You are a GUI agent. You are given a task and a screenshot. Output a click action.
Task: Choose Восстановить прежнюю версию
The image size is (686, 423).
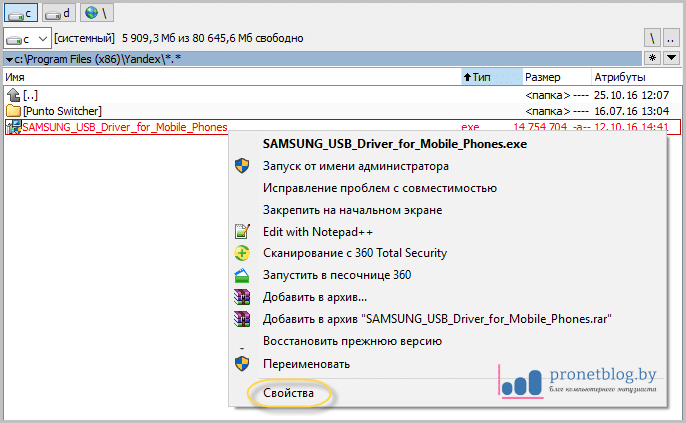pyautogui.click(x=352, y=341)
